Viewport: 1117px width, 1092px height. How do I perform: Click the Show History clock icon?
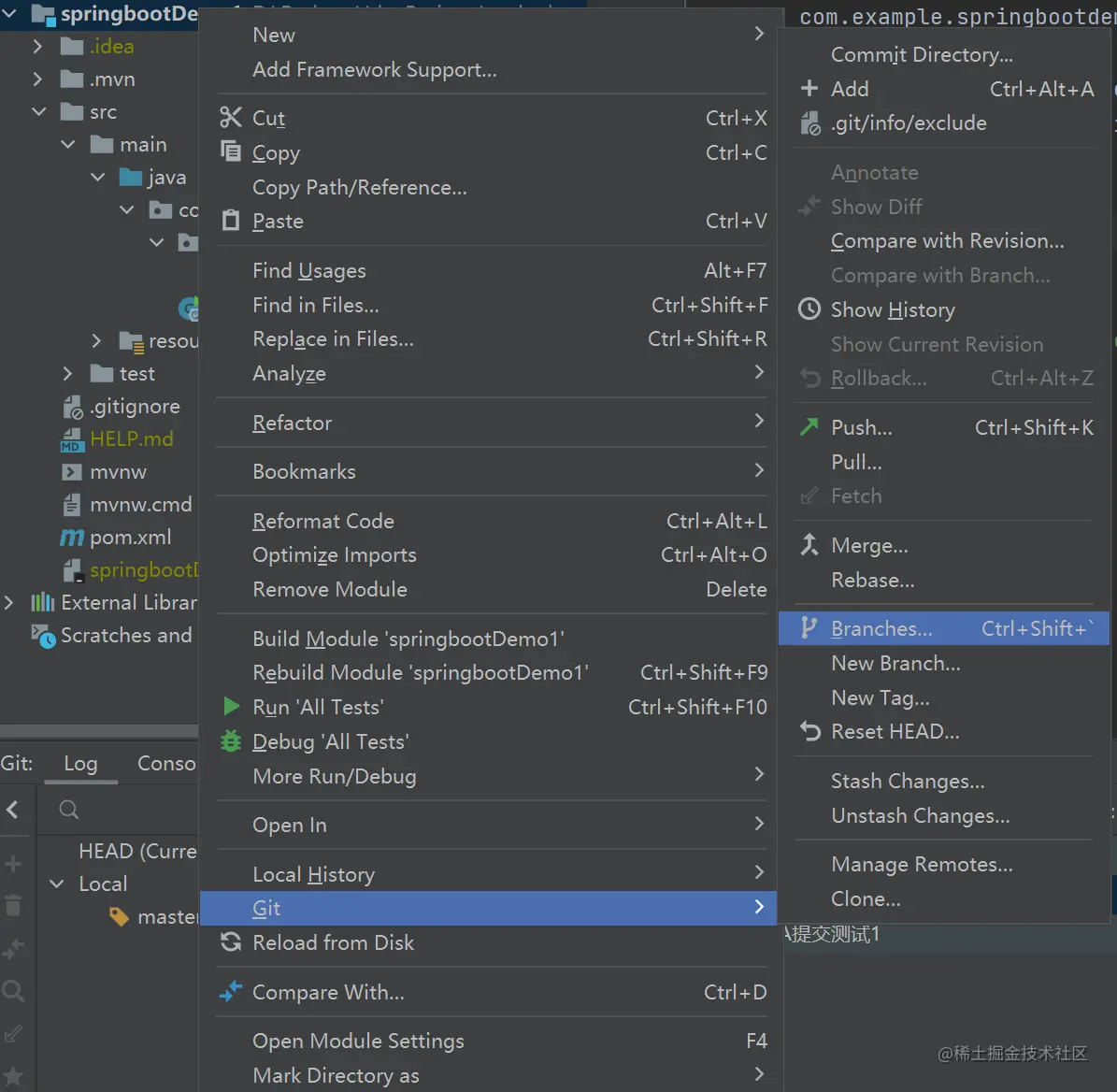coord(809,309)
